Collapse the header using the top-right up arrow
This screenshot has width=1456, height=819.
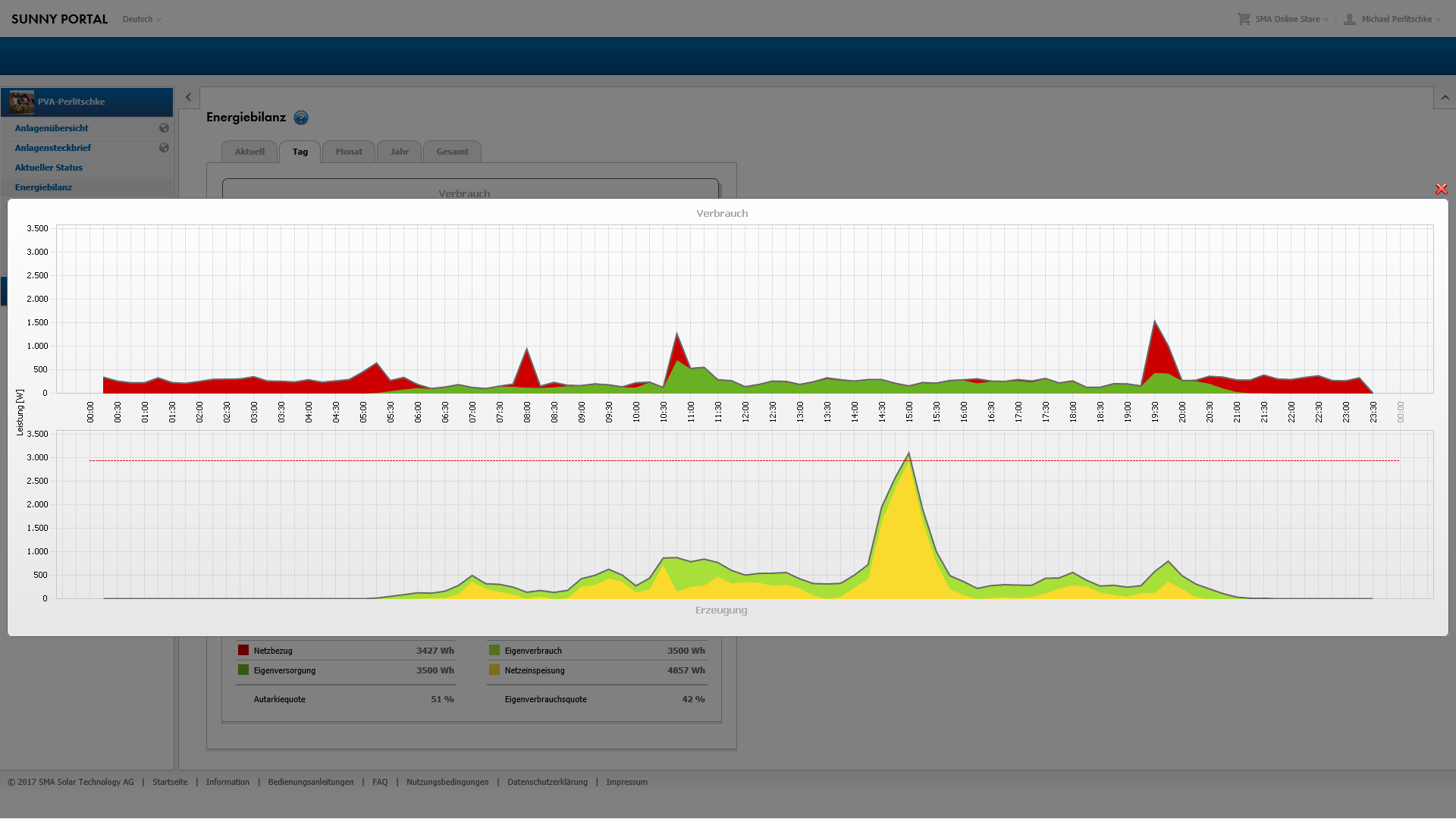click(x=1445, y=98)
